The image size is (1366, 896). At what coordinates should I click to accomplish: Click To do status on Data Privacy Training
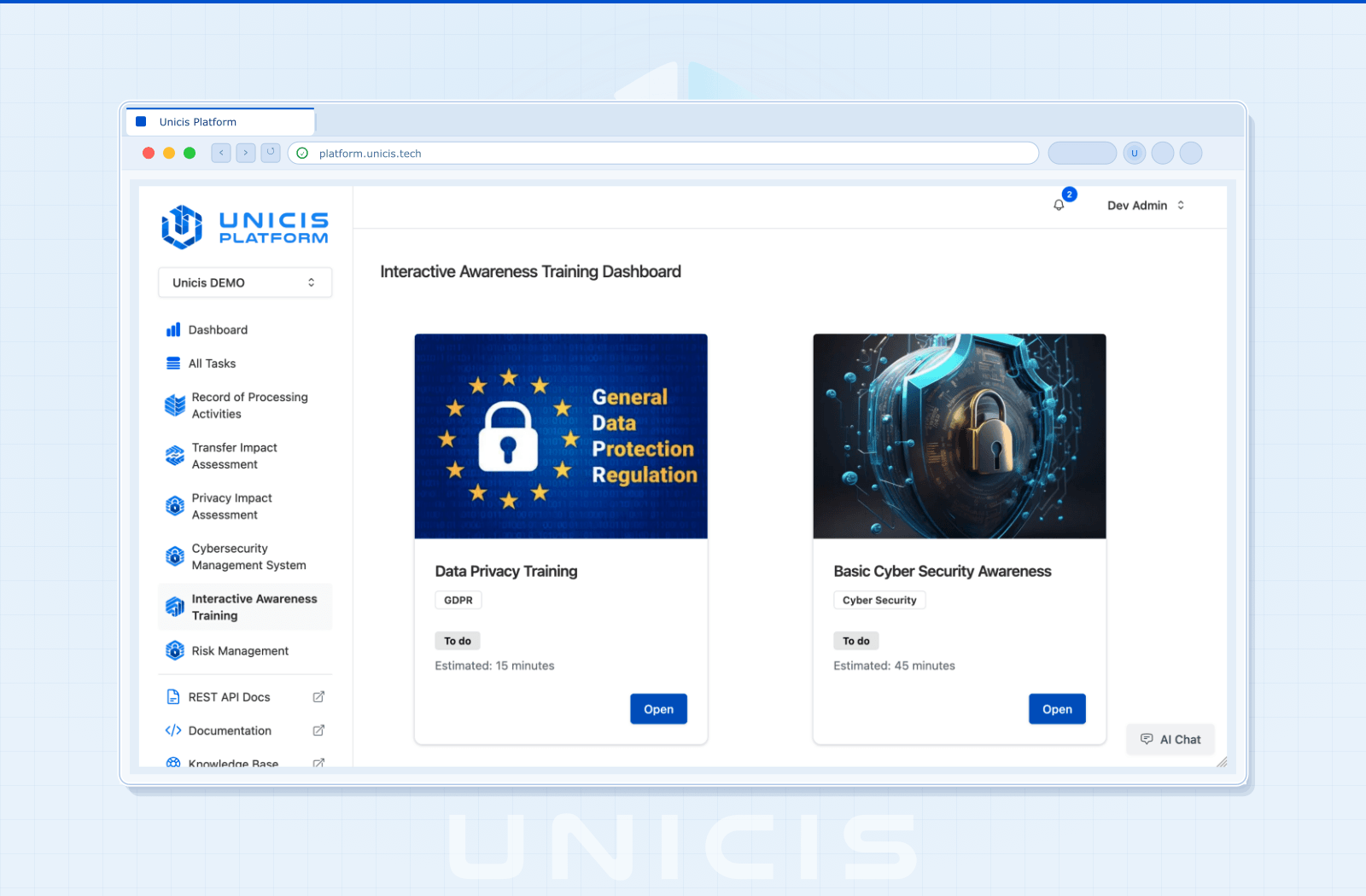[x=458, y=641]
